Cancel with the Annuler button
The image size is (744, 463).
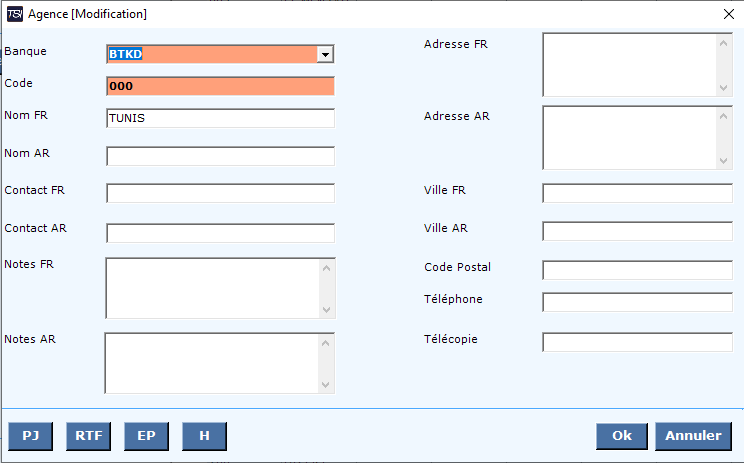693,435
